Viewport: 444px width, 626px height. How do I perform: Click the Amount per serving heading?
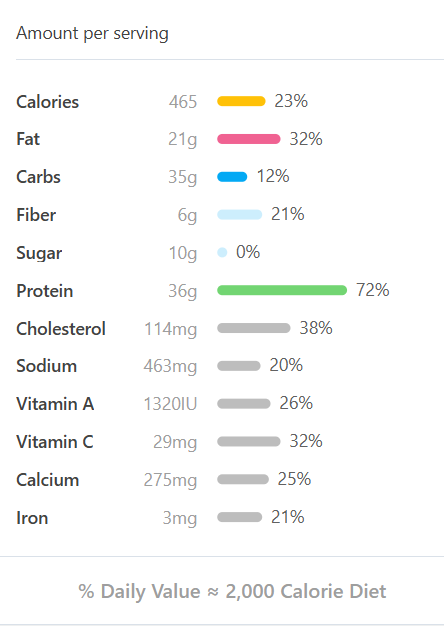(x=92, y=34)
